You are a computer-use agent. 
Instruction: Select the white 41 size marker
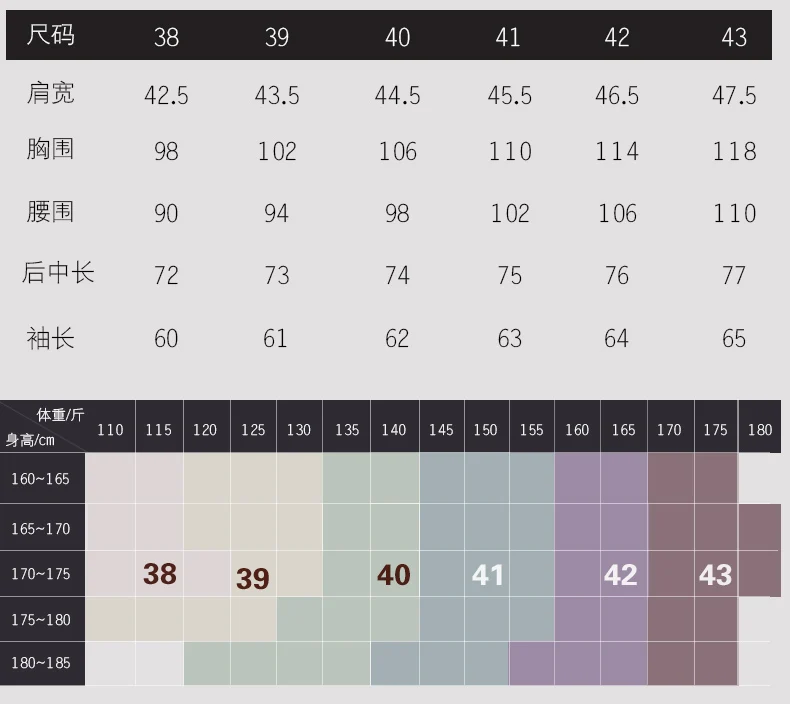(x=487, y=575)
